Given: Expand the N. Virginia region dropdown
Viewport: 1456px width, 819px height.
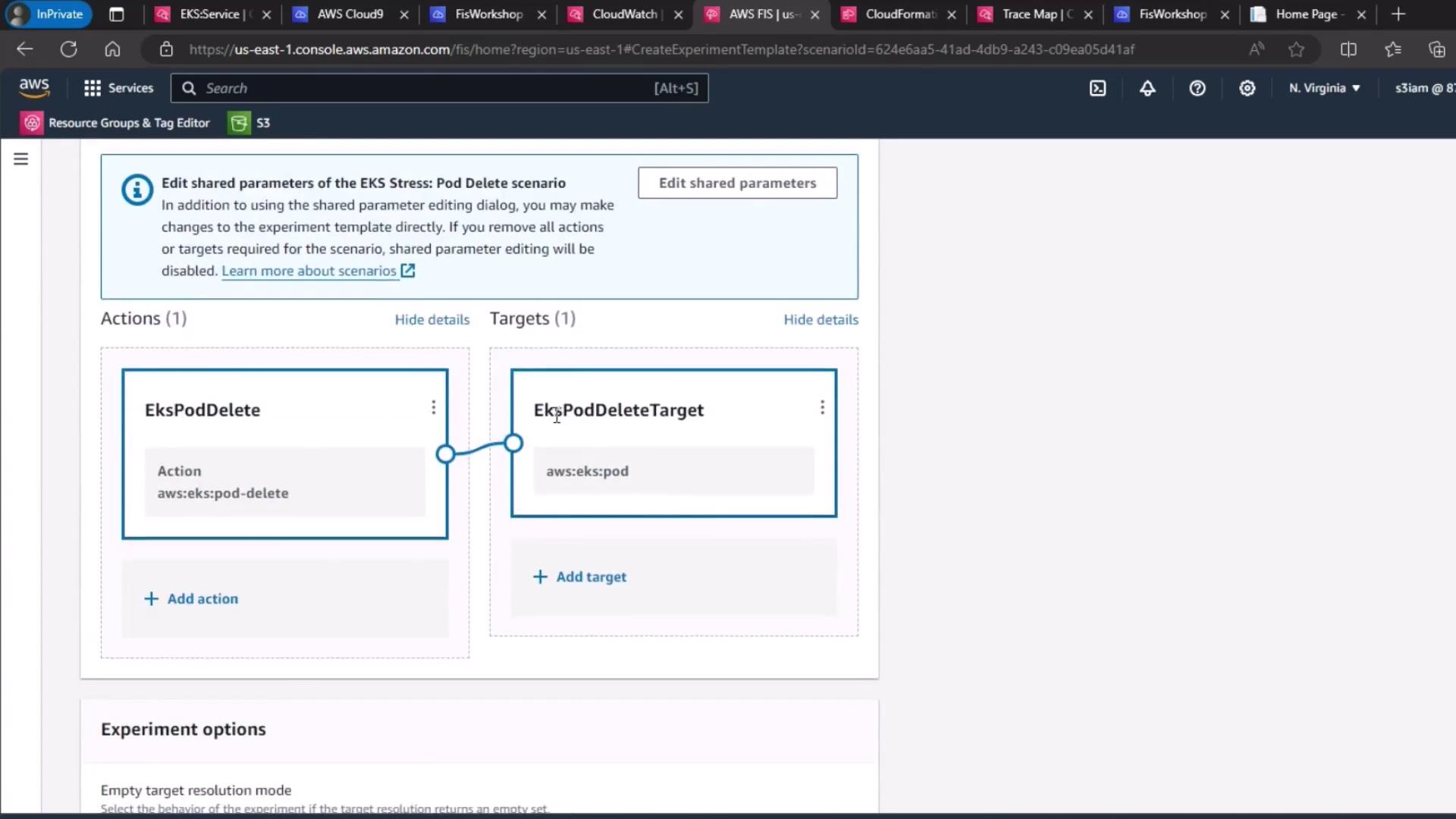Looking at the screenshot, I should [1324, 88].
